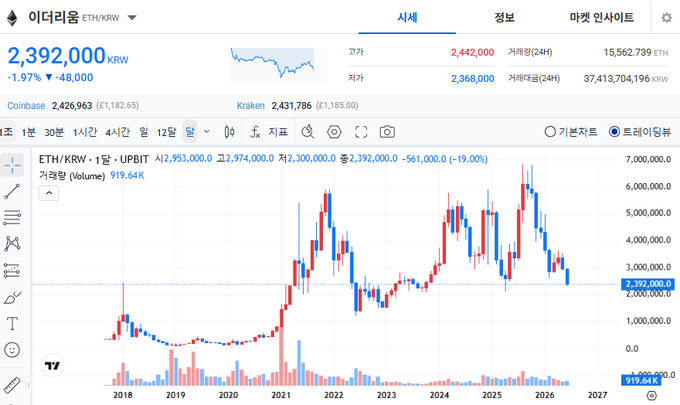Click the 2021 label on time axis
The width and height of the screenshot is (680, 405).
(281, 395)
